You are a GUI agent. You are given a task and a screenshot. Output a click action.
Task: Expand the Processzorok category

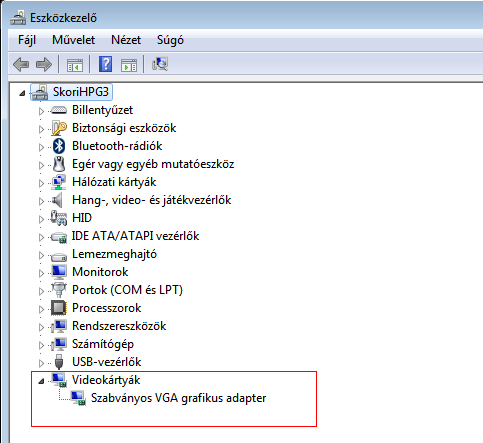[x=41, y=309]
